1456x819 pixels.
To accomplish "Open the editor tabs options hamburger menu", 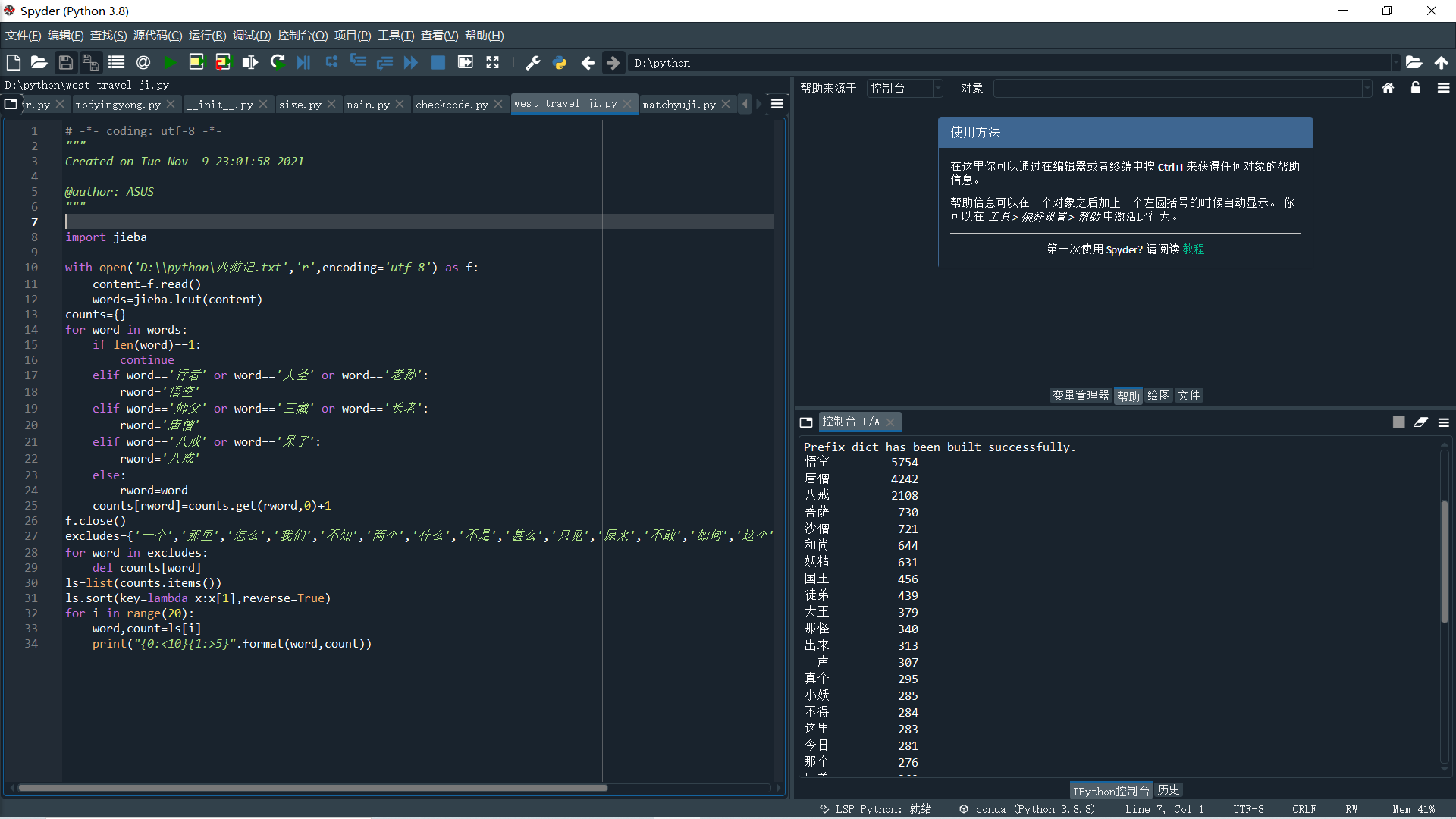I will (777, 104).
